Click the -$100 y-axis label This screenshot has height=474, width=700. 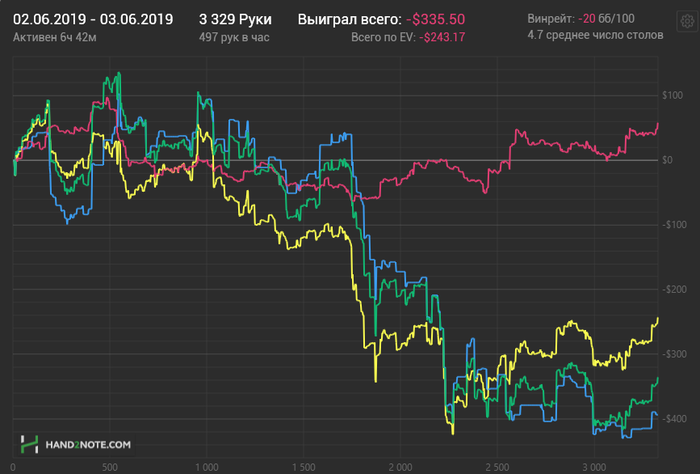[674, 225]
